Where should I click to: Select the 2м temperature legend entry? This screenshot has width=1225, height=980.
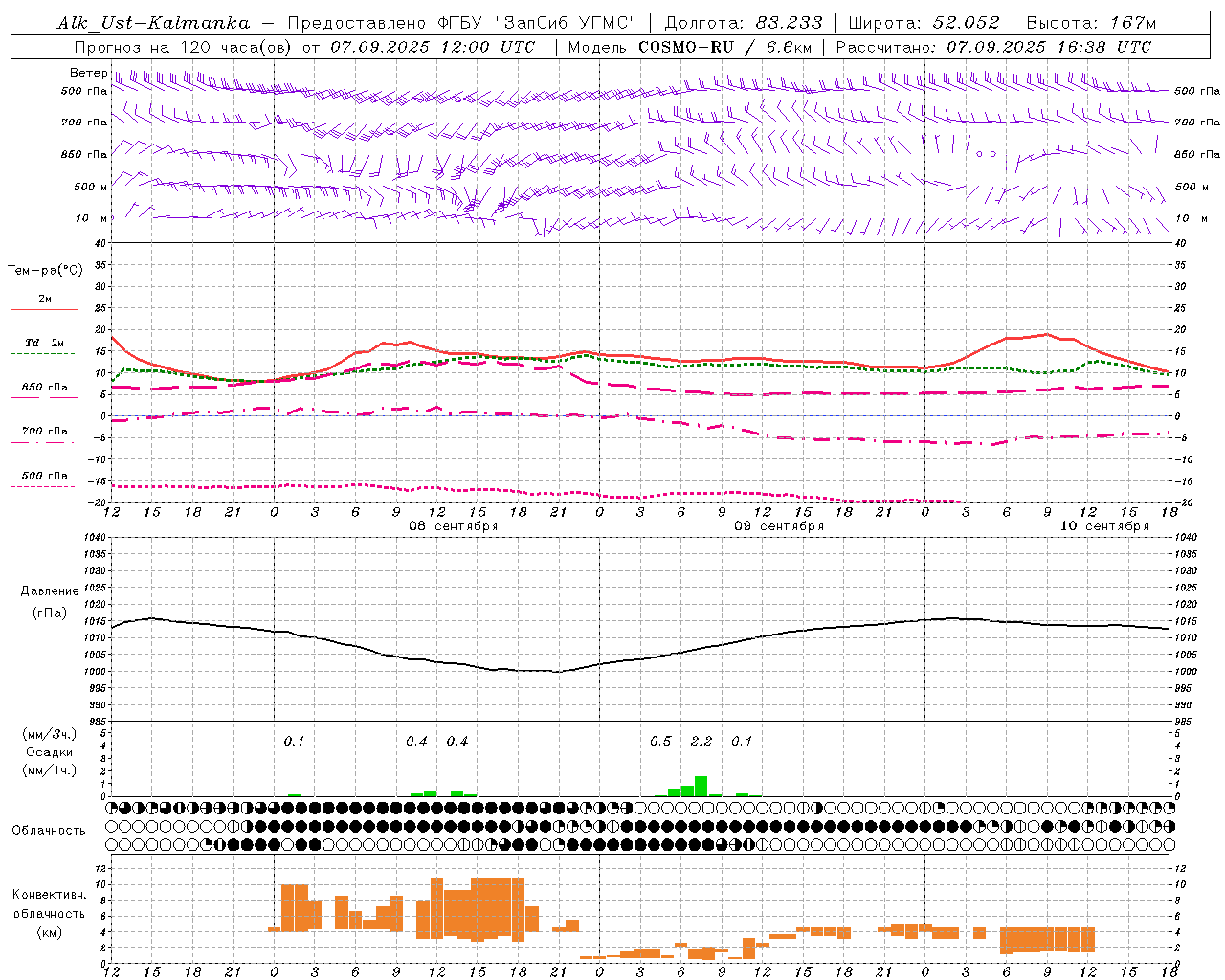tap(45, 299)
